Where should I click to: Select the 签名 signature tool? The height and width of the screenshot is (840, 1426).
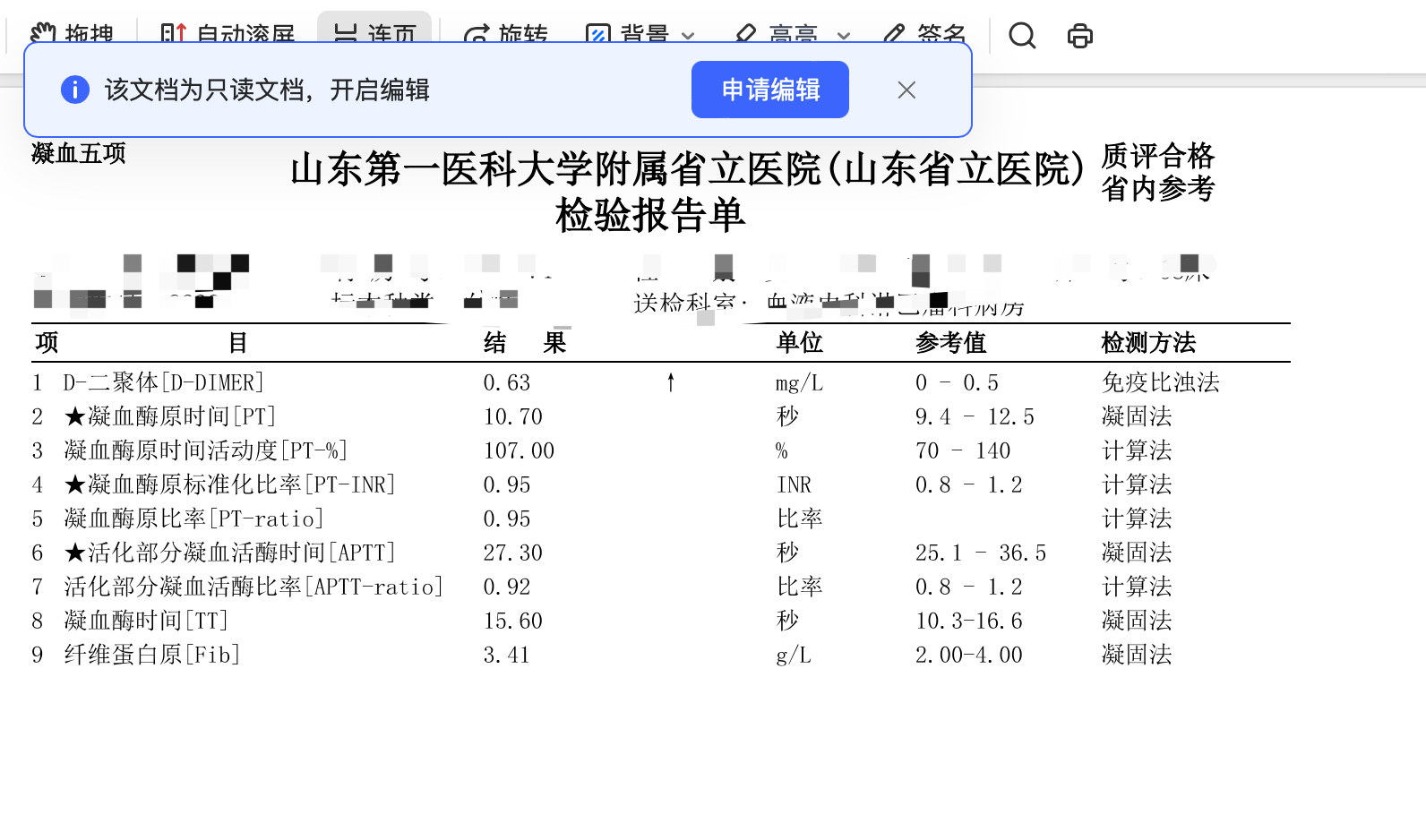coord(924,36)
